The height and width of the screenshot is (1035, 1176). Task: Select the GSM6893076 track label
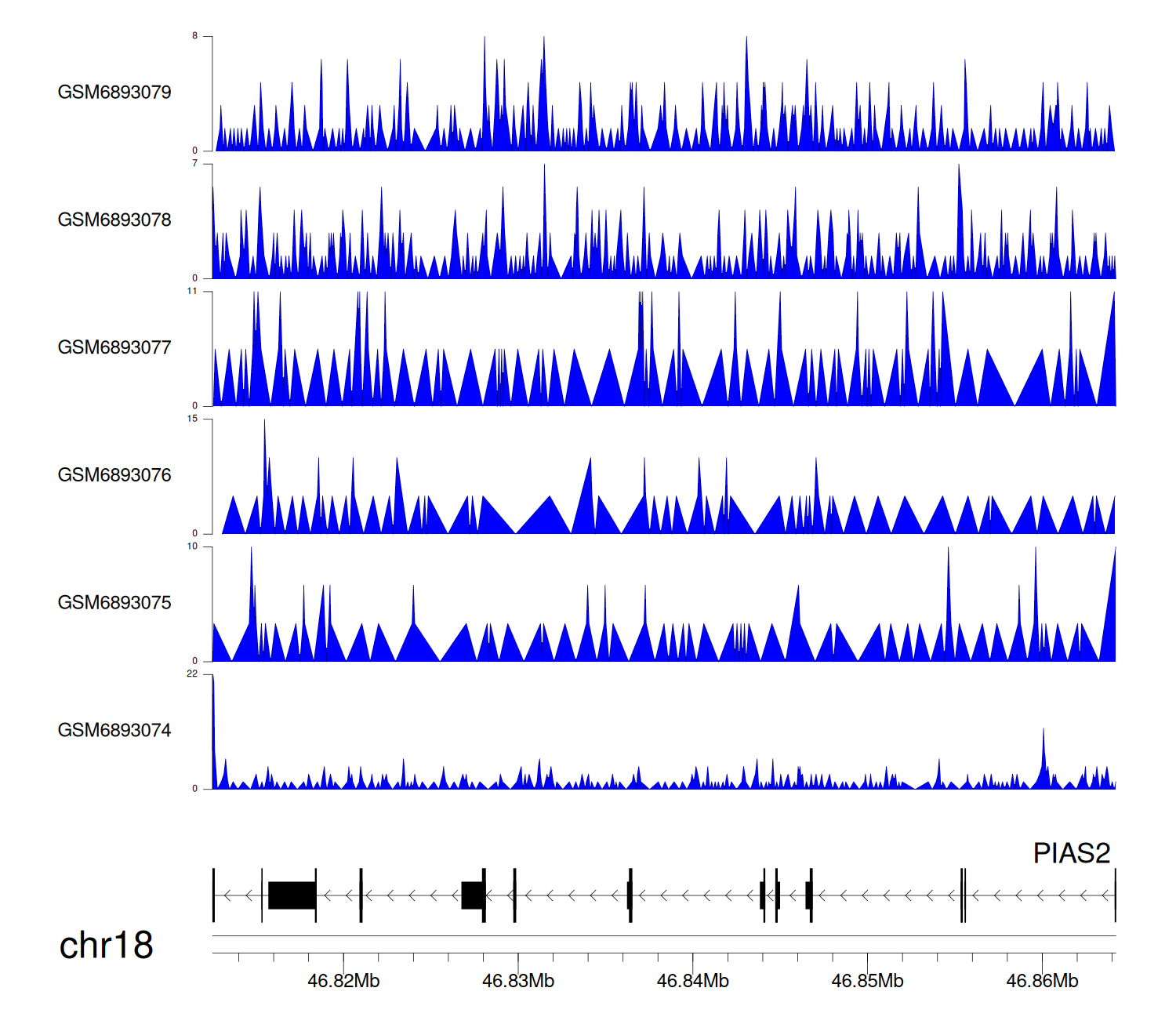pos(114,476)
